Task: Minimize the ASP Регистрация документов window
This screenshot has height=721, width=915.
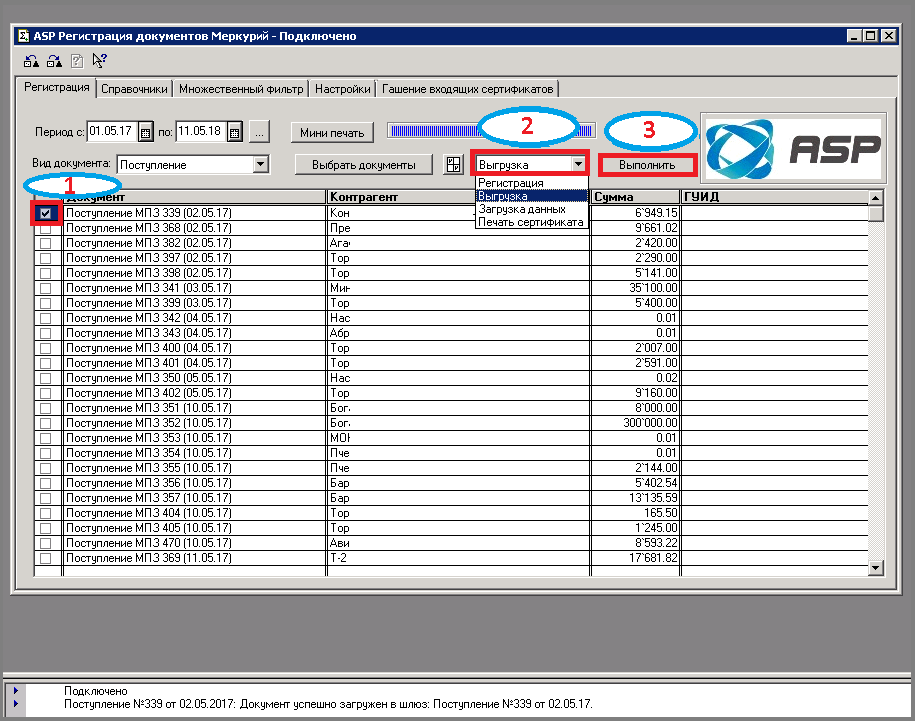Action: (x=854, y=36)
